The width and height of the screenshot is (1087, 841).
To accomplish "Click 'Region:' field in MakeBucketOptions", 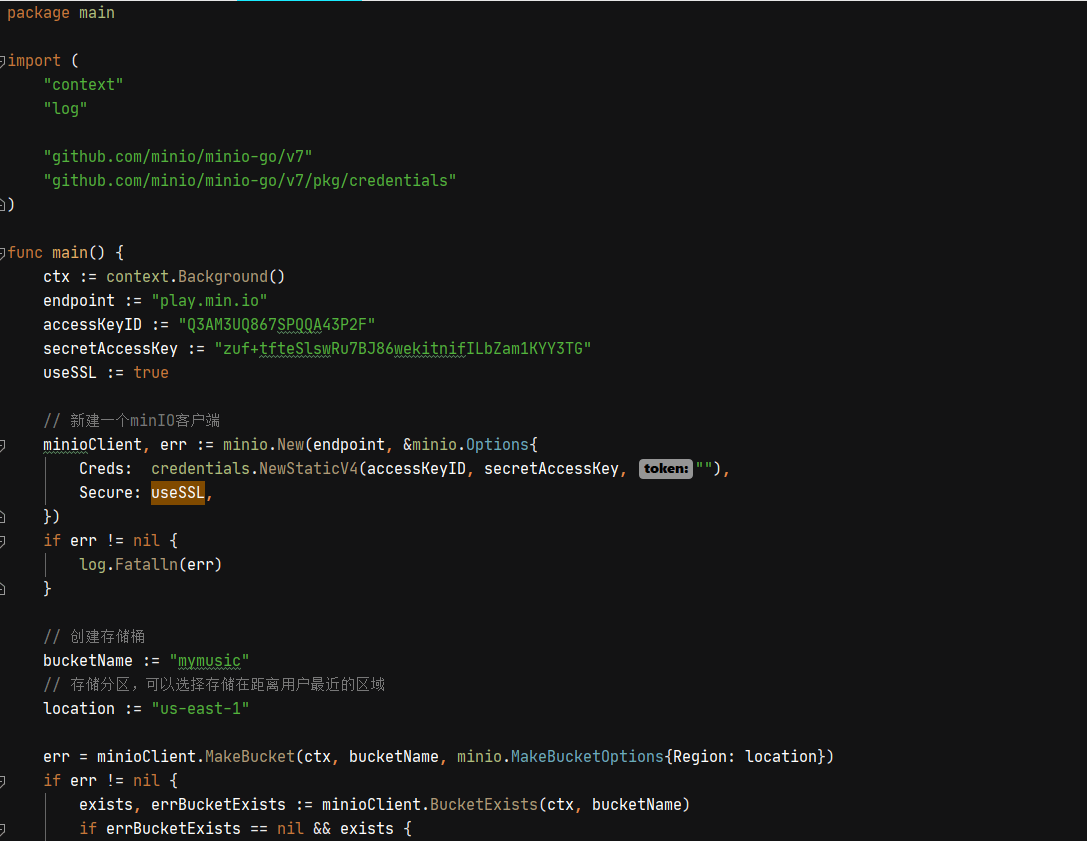I will click(704, 756).
